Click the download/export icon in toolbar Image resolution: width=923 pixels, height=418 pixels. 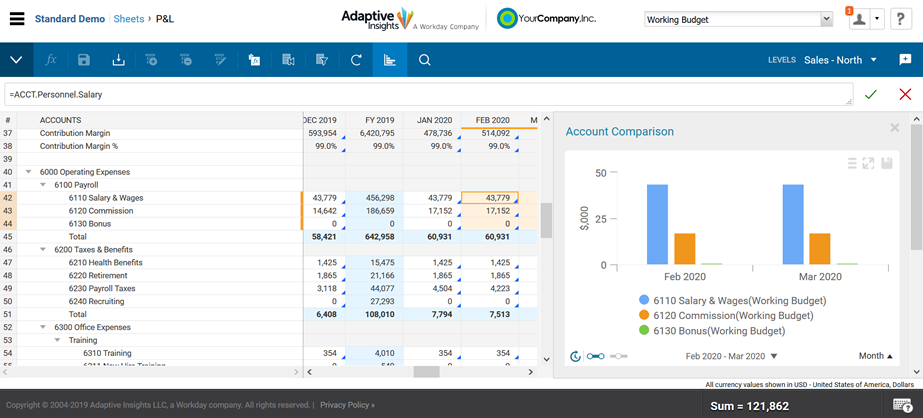(x=118, y=60)
